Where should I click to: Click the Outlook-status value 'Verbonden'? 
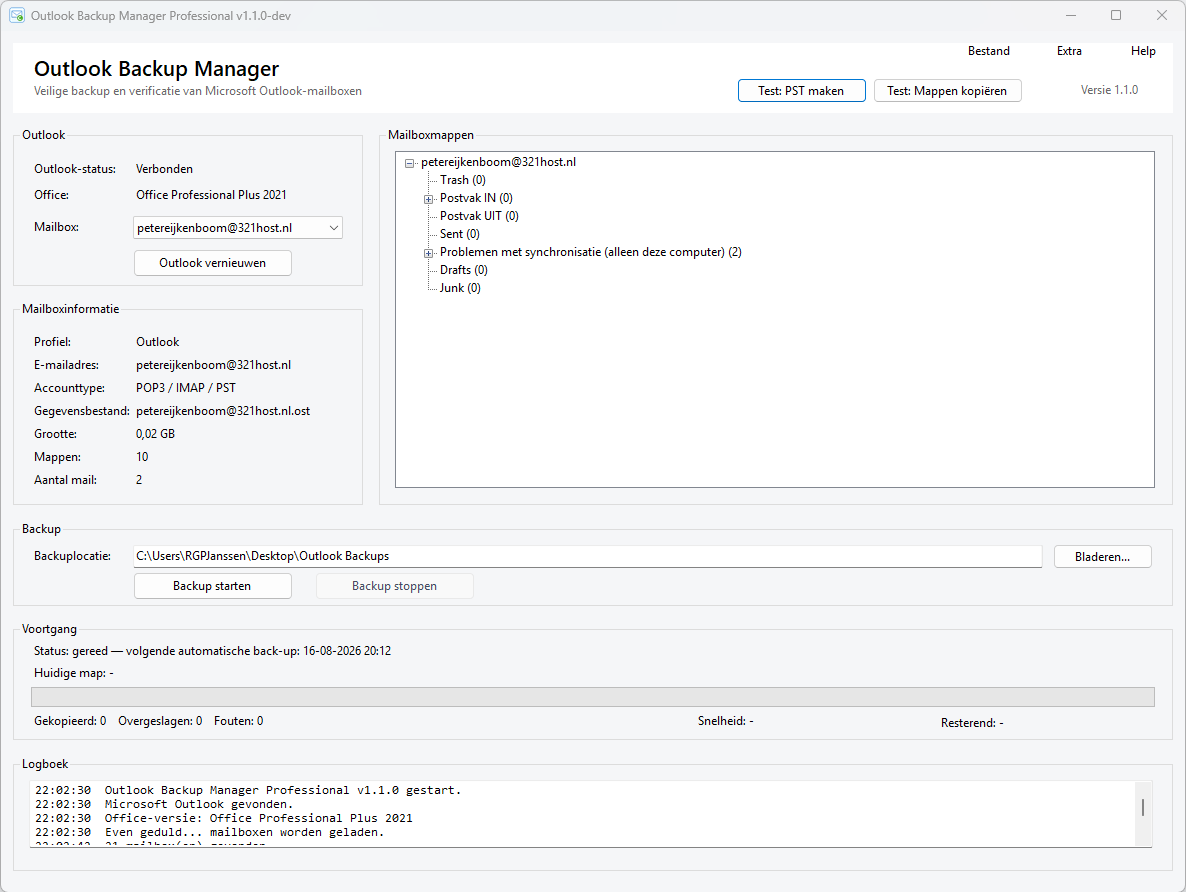tap(164, 169)
